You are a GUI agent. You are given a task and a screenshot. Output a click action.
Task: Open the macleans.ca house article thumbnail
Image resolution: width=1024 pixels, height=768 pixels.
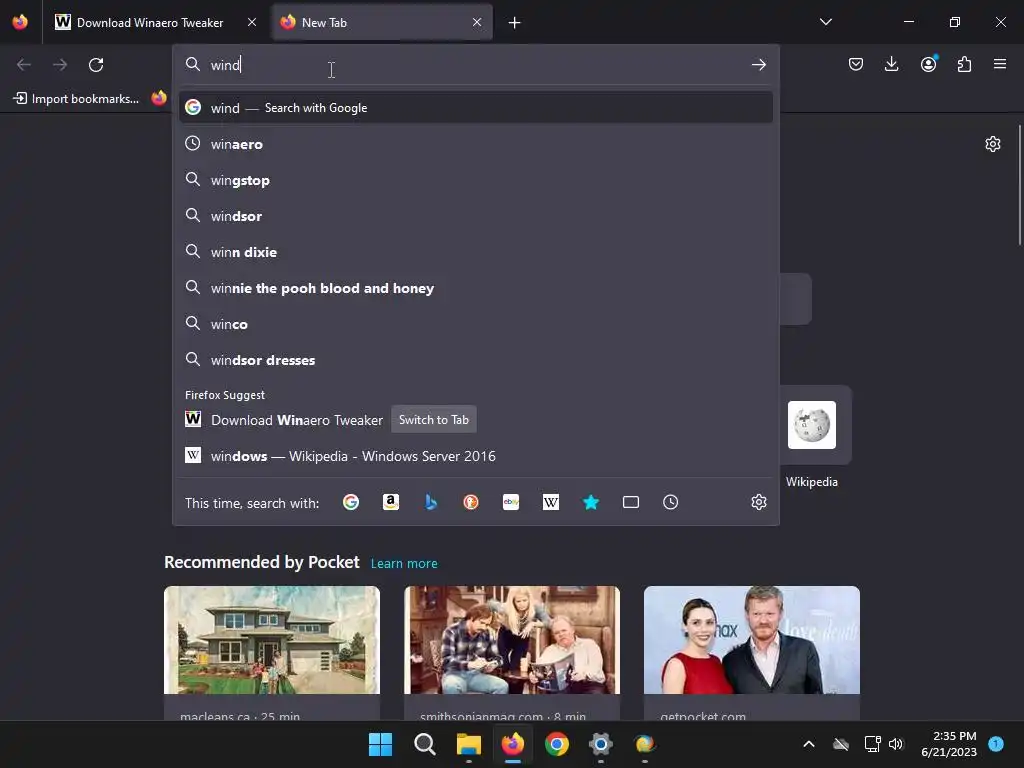pyautogui.click(x=272, y=640)
